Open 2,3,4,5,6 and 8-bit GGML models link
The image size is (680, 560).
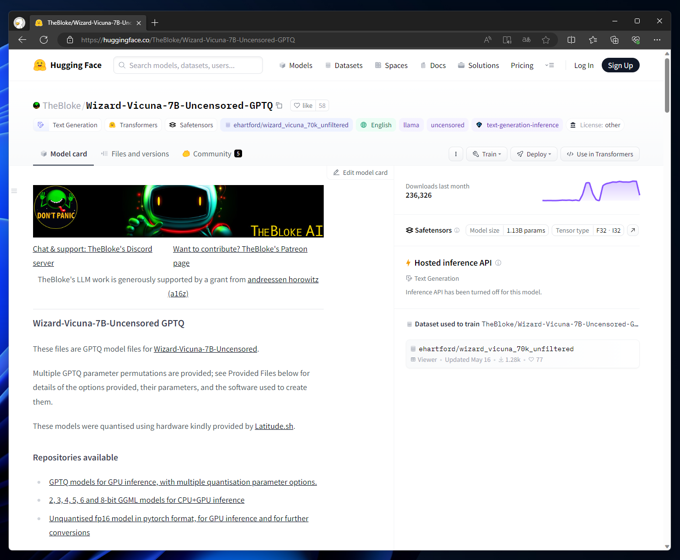(147, 500)
